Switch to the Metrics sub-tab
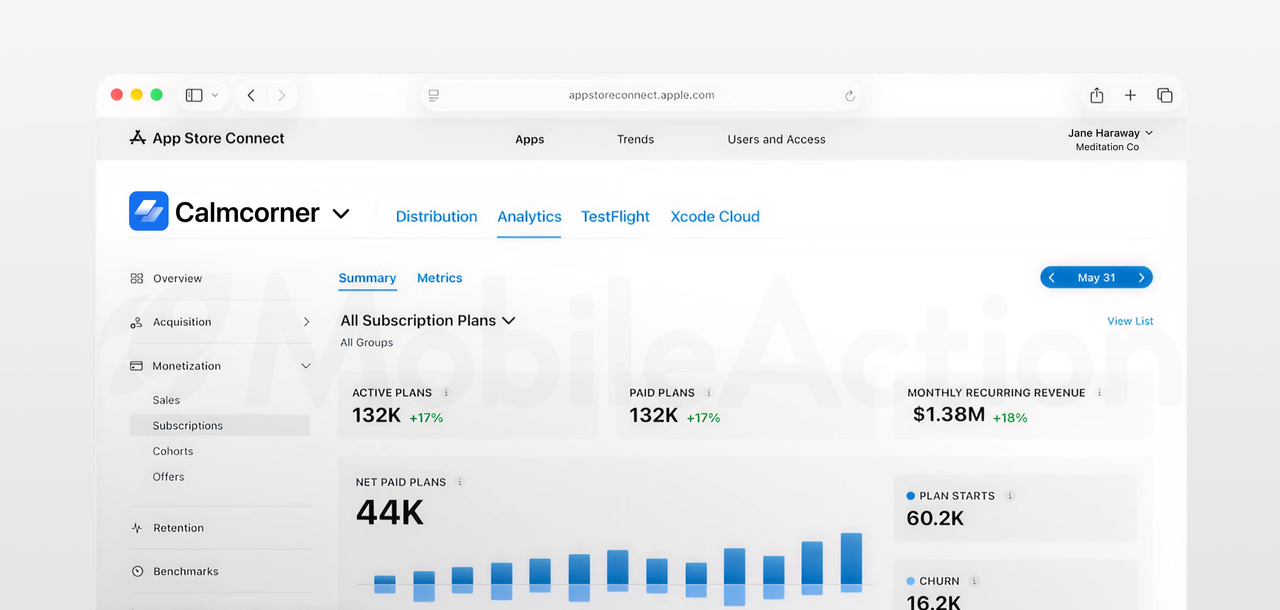 pos(440,278)
